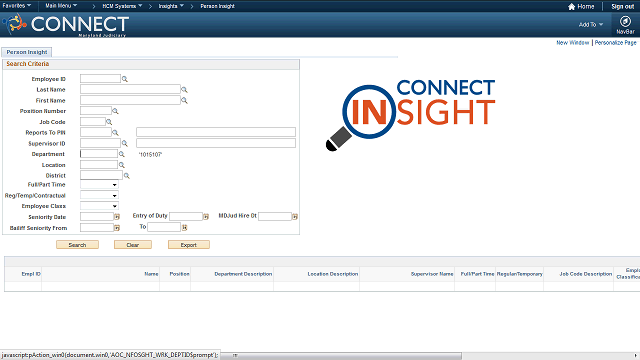Click the District input field
Image resolution: width=640 pixels, height=360 pixels.
[101, 176]
